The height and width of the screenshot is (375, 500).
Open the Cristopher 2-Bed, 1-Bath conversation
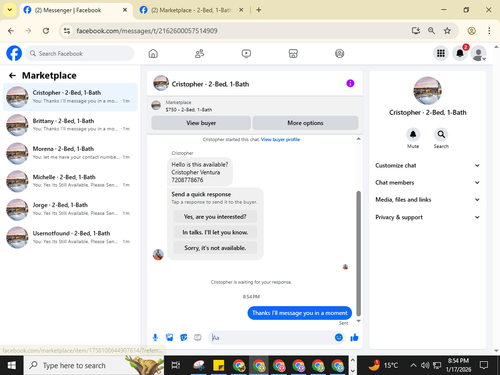70,97
